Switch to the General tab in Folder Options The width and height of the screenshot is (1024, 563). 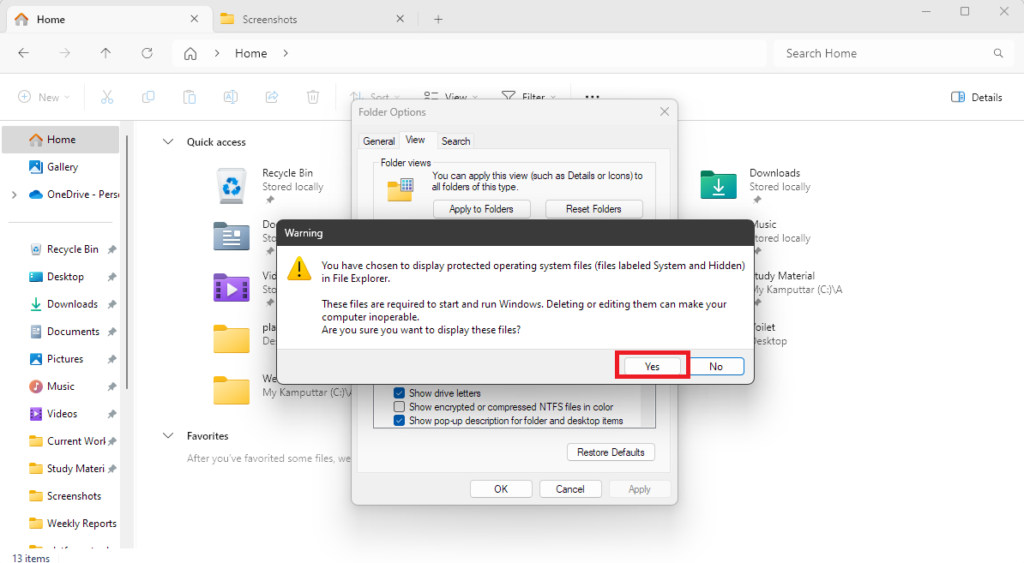[378, 141]
